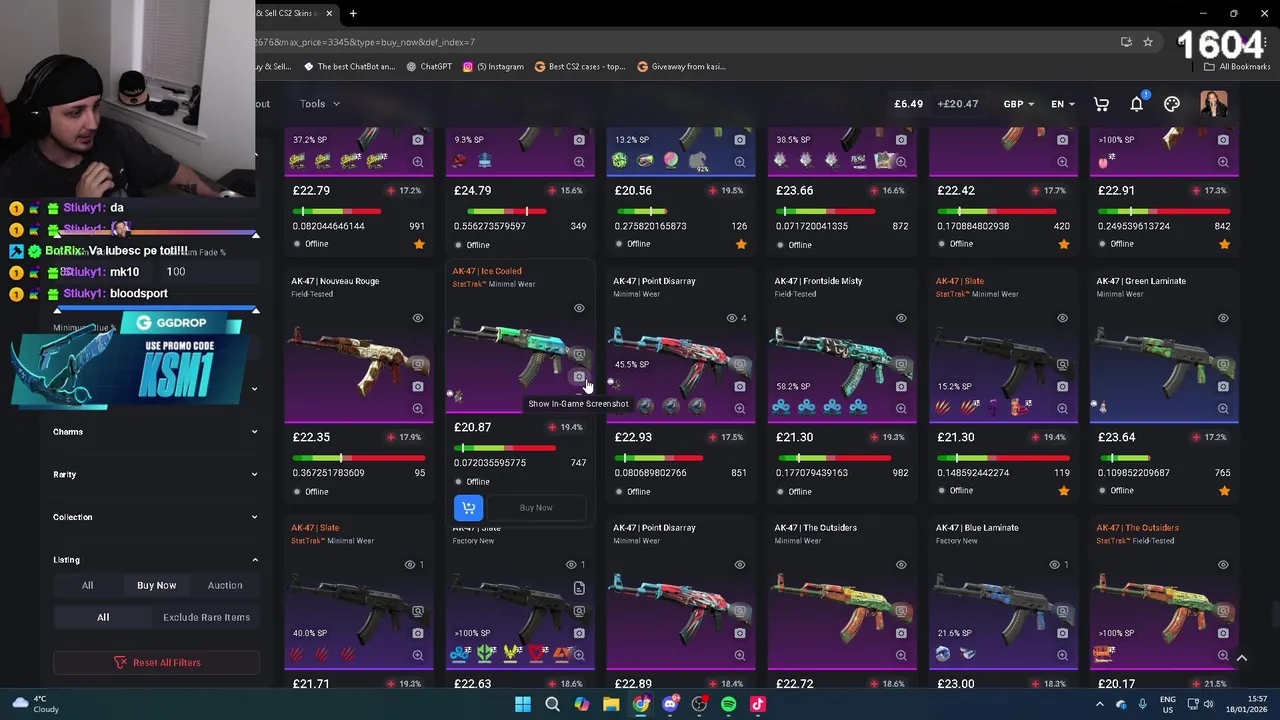Open the profile avatar menu
This screenshot has width=1280, height=720.
(x=1214, y=104)
